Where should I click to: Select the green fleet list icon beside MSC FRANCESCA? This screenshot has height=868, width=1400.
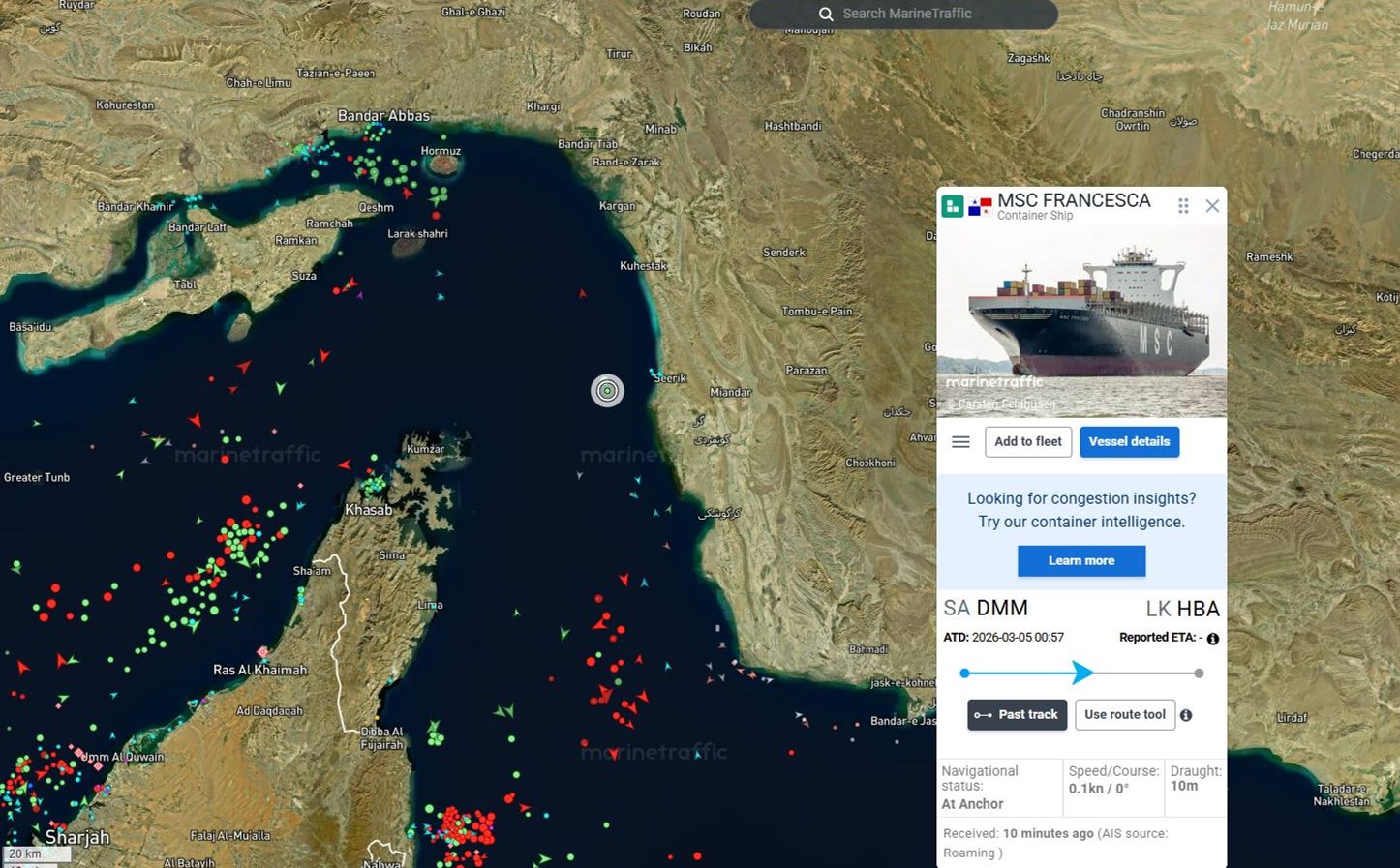pyautogui.click(x=952, y=205)
